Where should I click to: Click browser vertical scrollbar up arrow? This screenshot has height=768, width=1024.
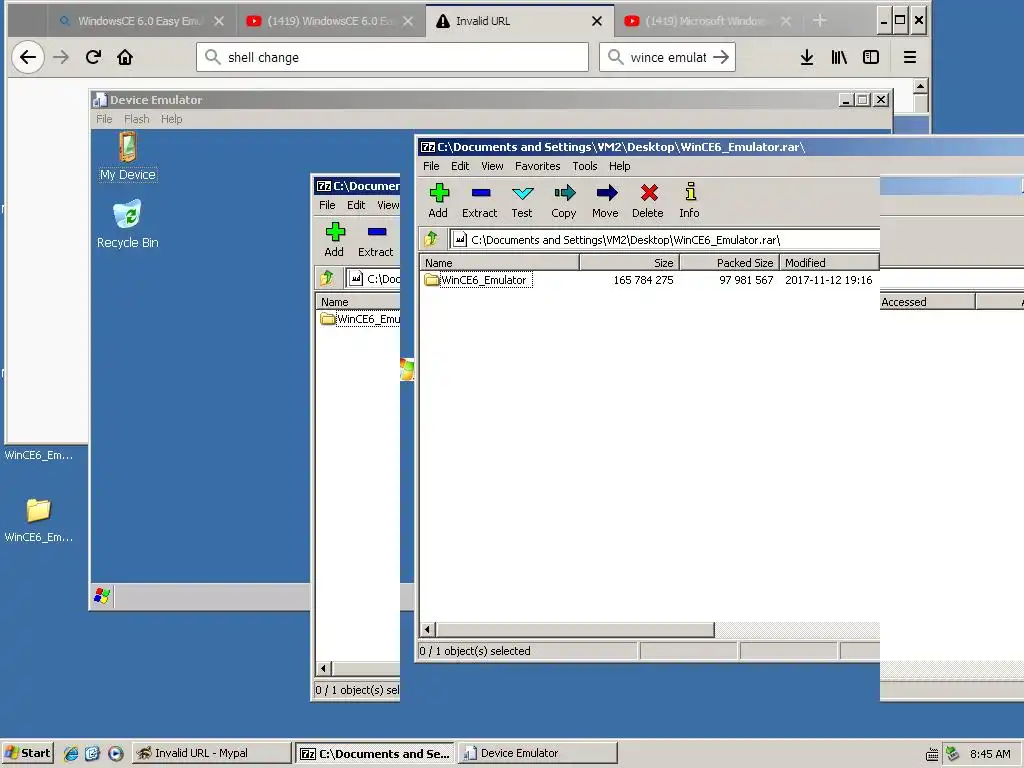point(920,86)
